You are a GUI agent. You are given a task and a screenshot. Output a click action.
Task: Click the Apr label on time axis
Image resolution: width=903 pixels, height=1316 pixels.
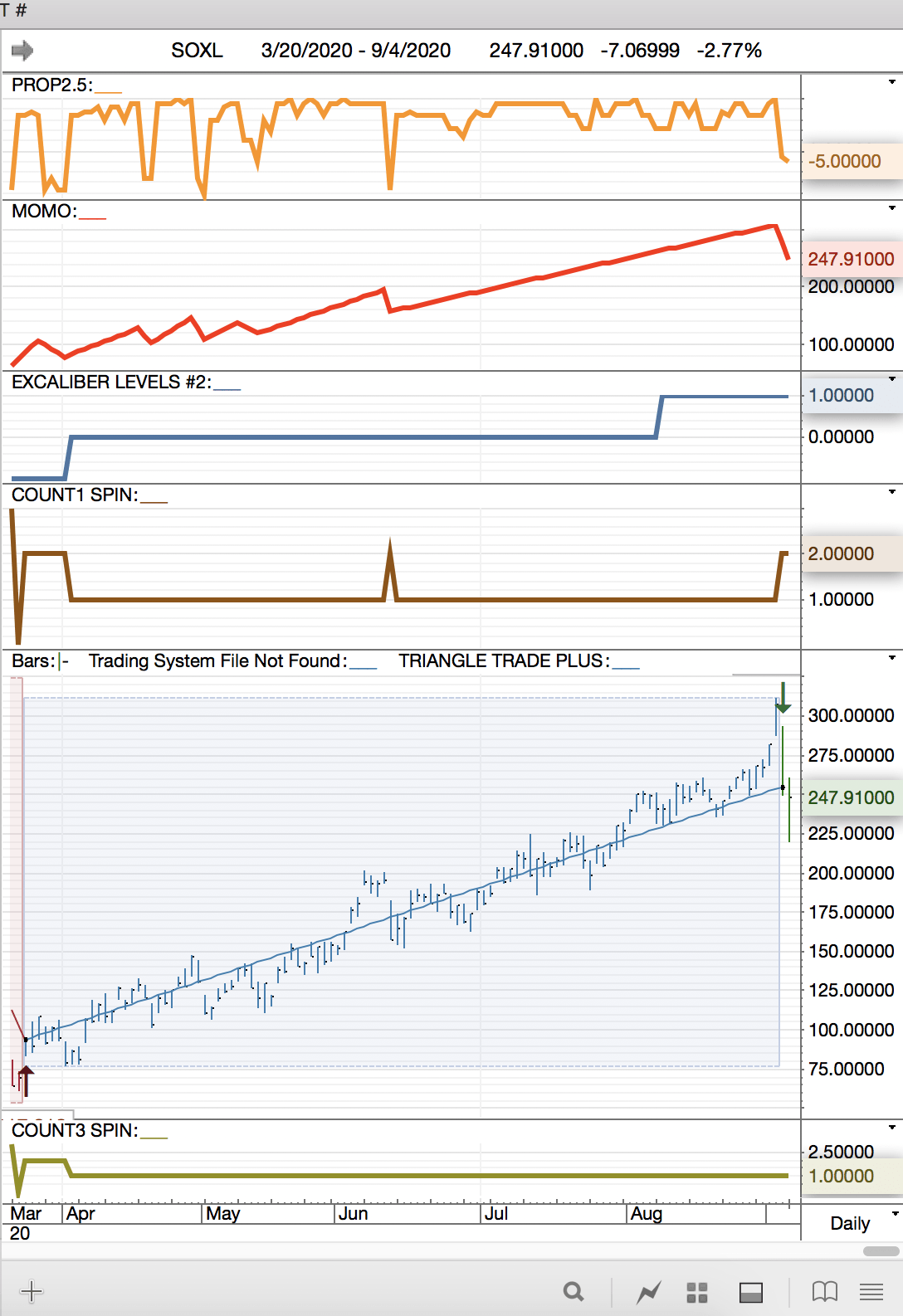[81, 1213]
